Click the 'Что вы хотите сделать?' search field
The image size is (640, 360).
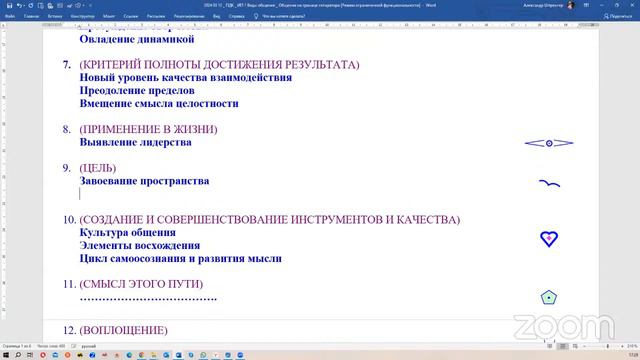tap(284, 16)
